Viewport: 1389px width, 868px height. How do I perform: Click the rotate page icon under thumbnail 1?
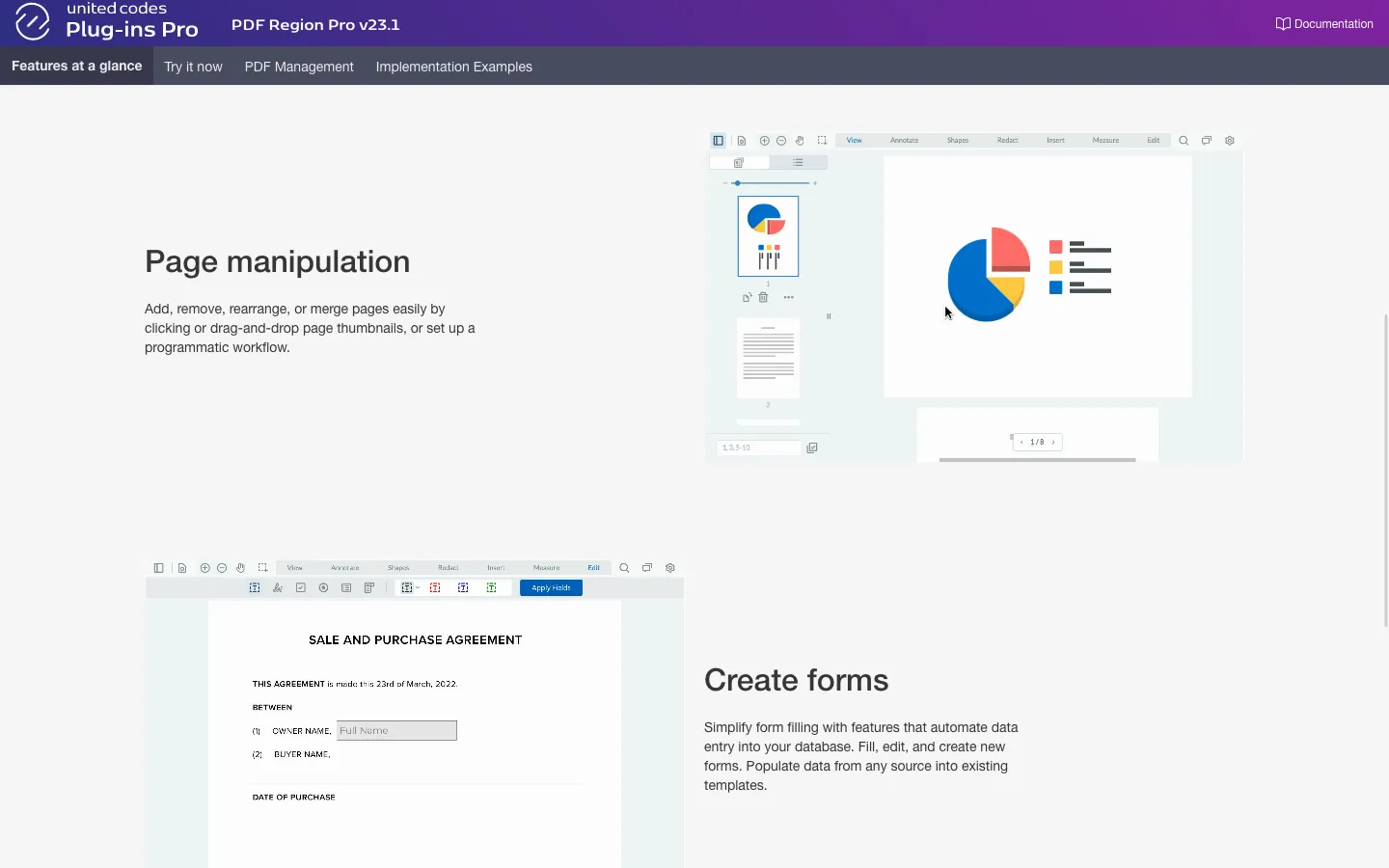tap(747, 297)
